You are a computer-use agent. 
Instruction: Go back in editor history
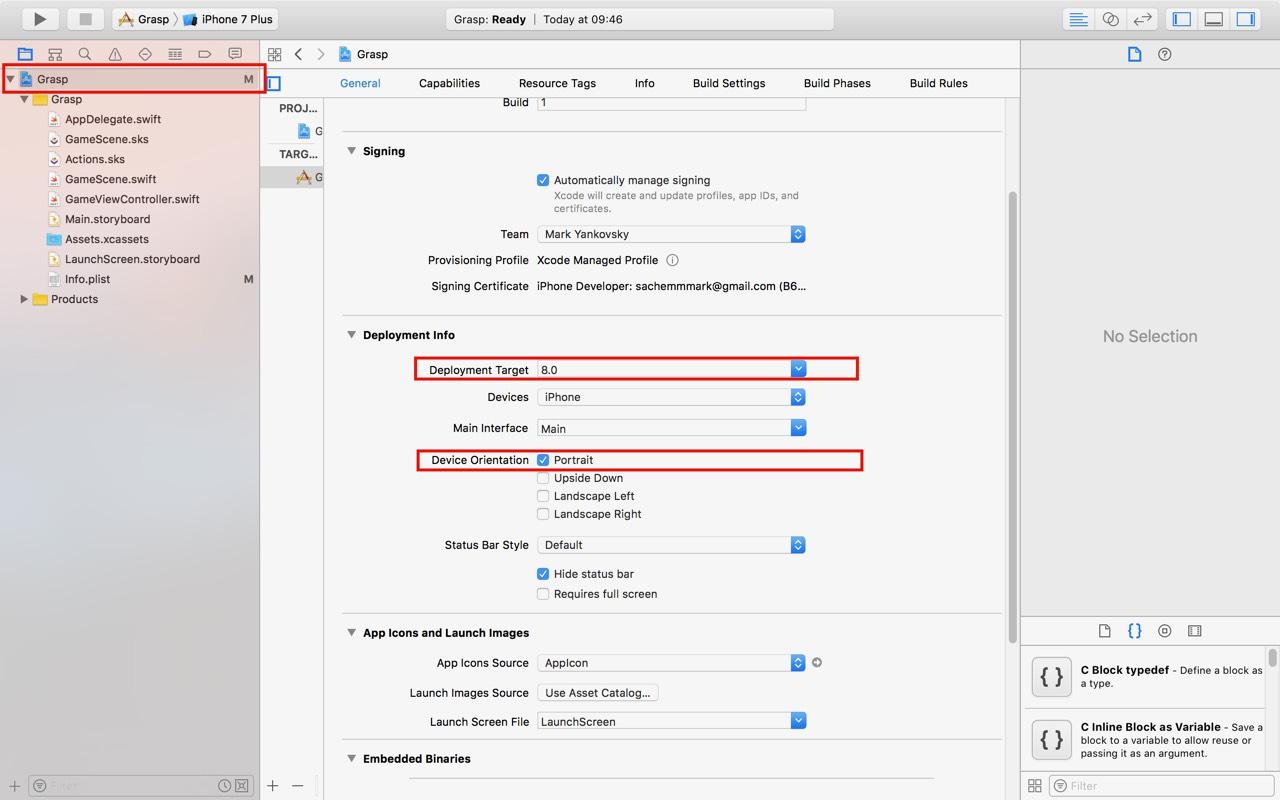click(298, 54)
